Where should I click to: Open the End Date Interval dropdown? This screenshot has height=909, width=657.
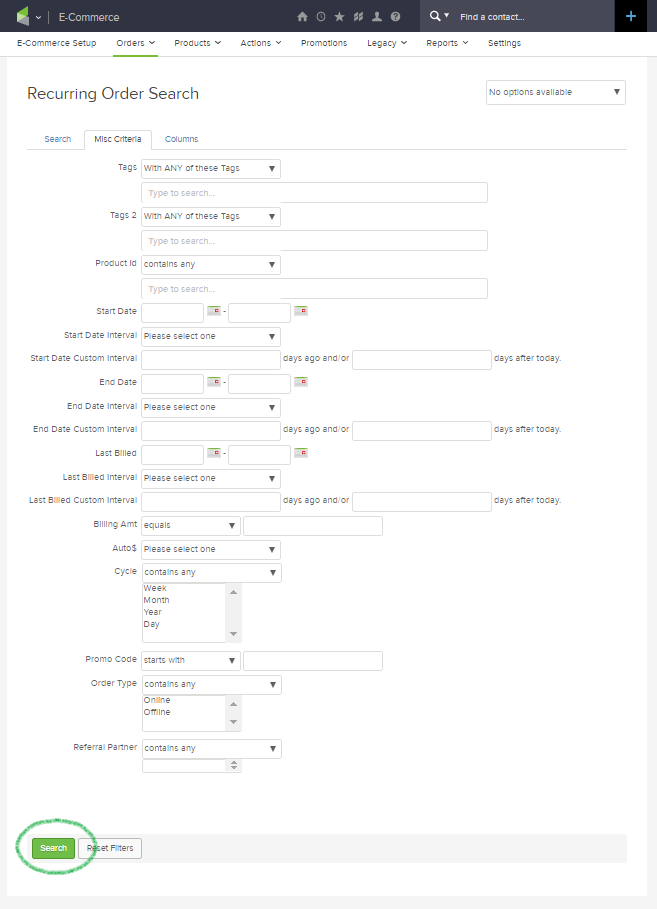(x=210, y=408)
